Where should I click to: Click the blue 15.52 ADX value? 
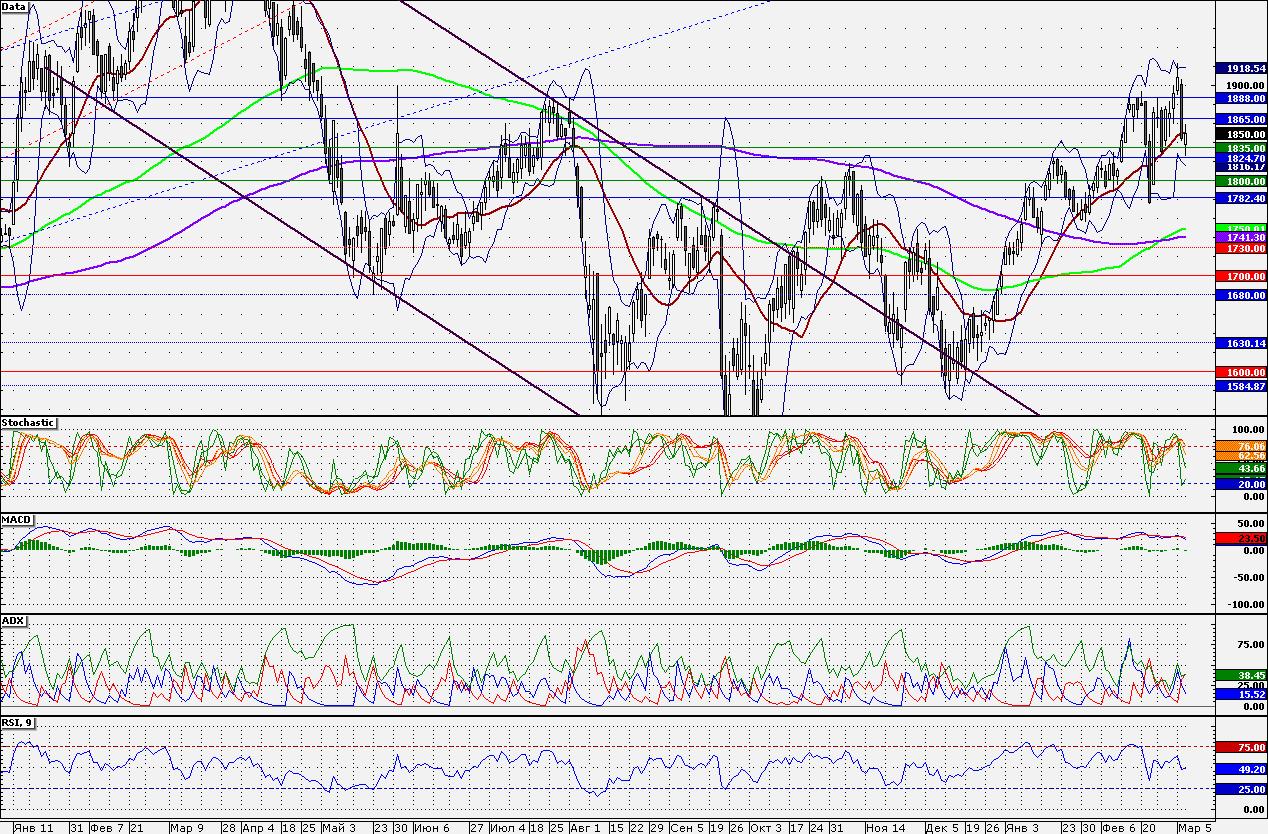pyautogui.click(x=1240, y=694)
